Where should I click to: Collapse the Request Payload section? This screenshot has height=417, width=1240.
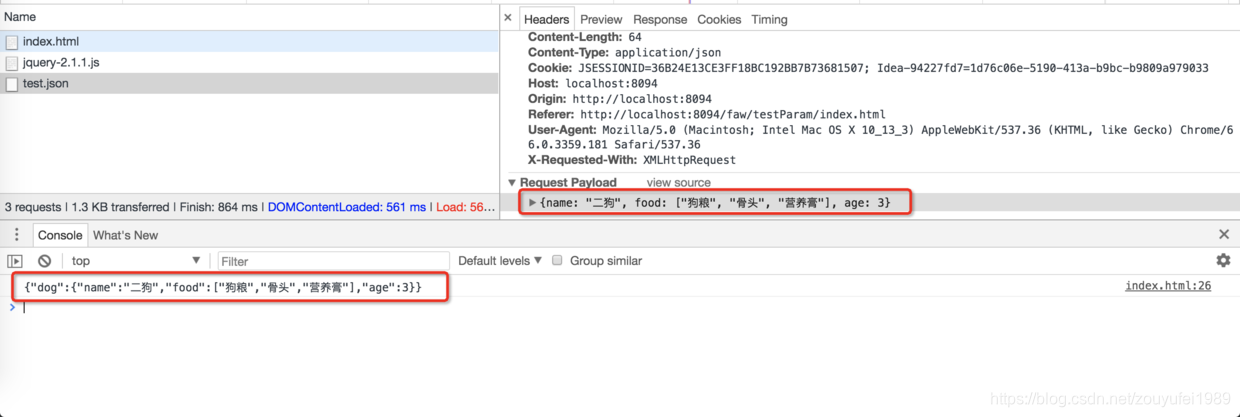(x=512, y=183)
